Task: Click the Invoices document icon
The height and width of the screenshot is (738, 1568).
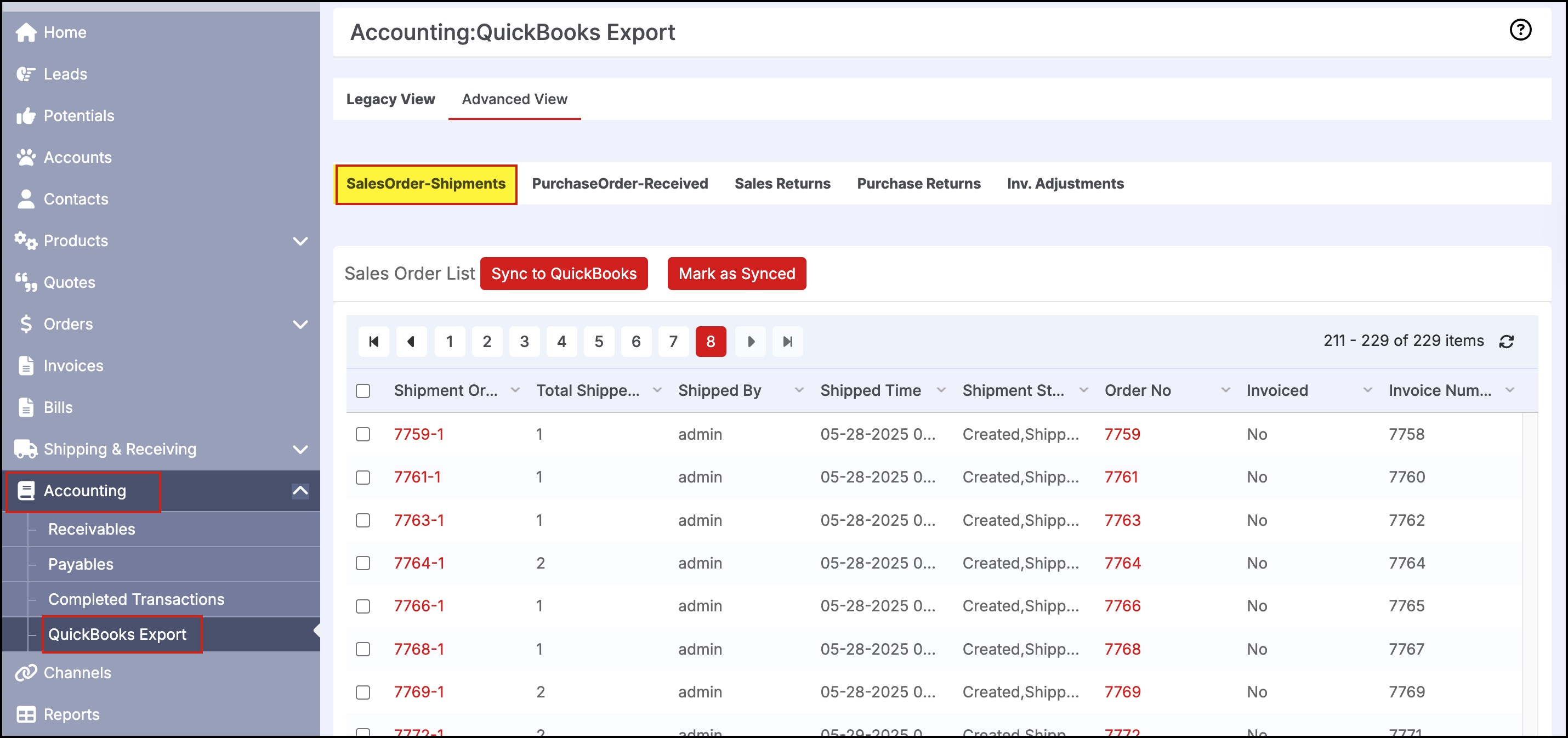Action: coord(26,365)
